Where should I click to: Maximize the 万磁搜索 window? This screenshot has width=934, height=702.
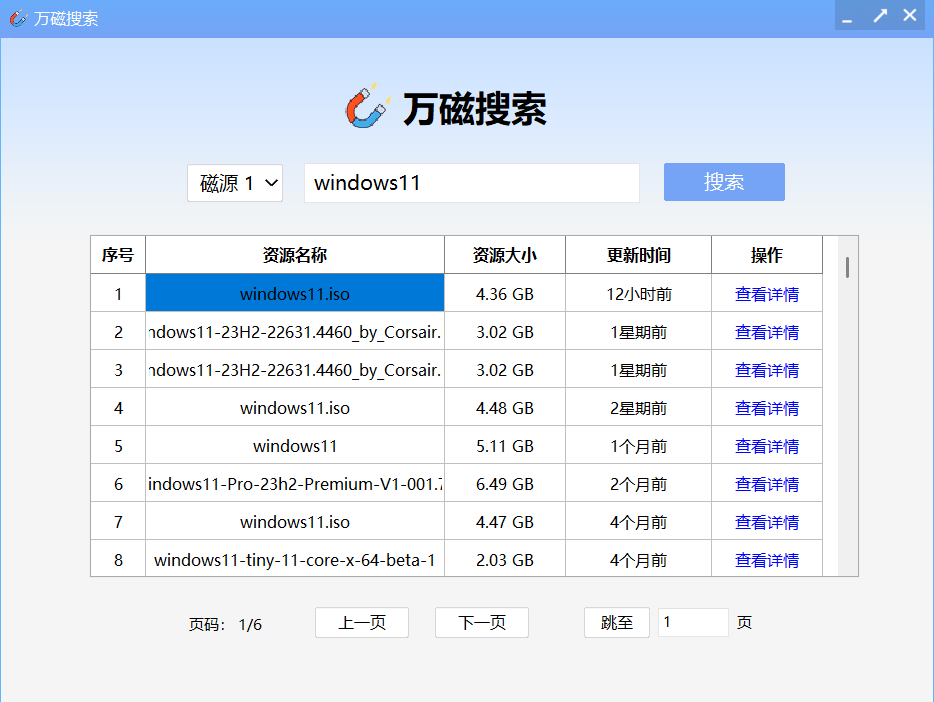click(x=880, y=16)
